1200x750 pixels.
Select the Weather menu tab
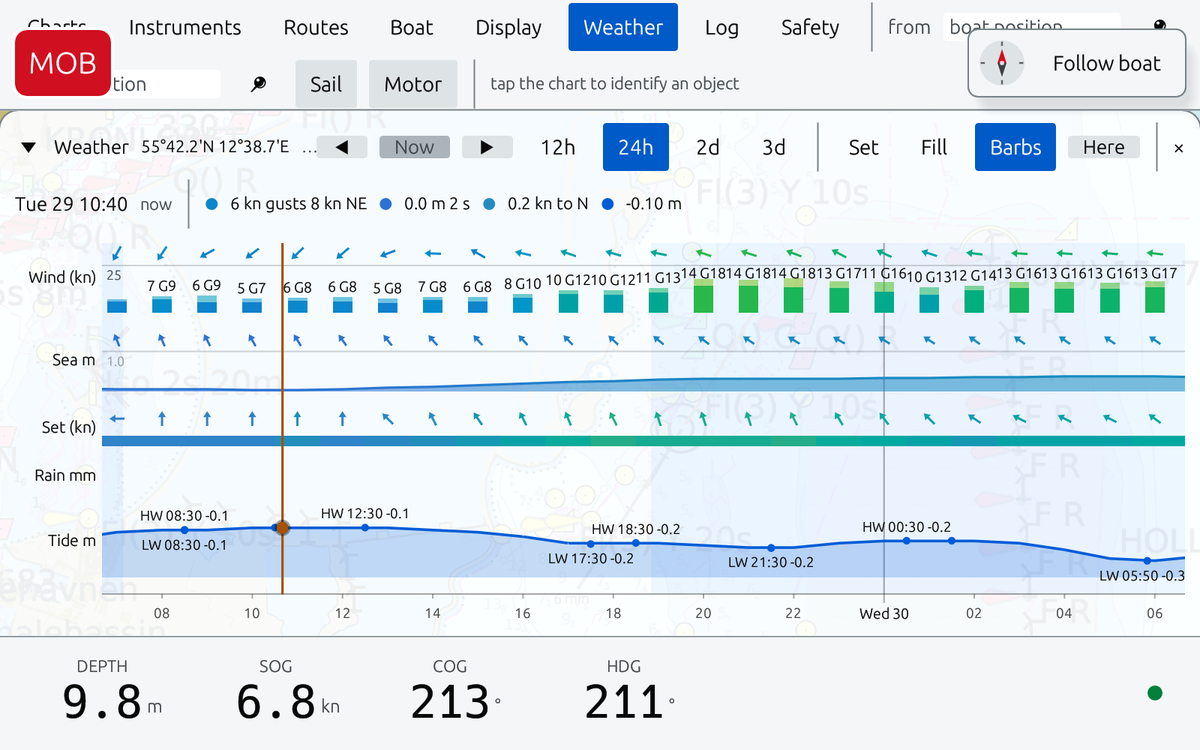point(623,27)
